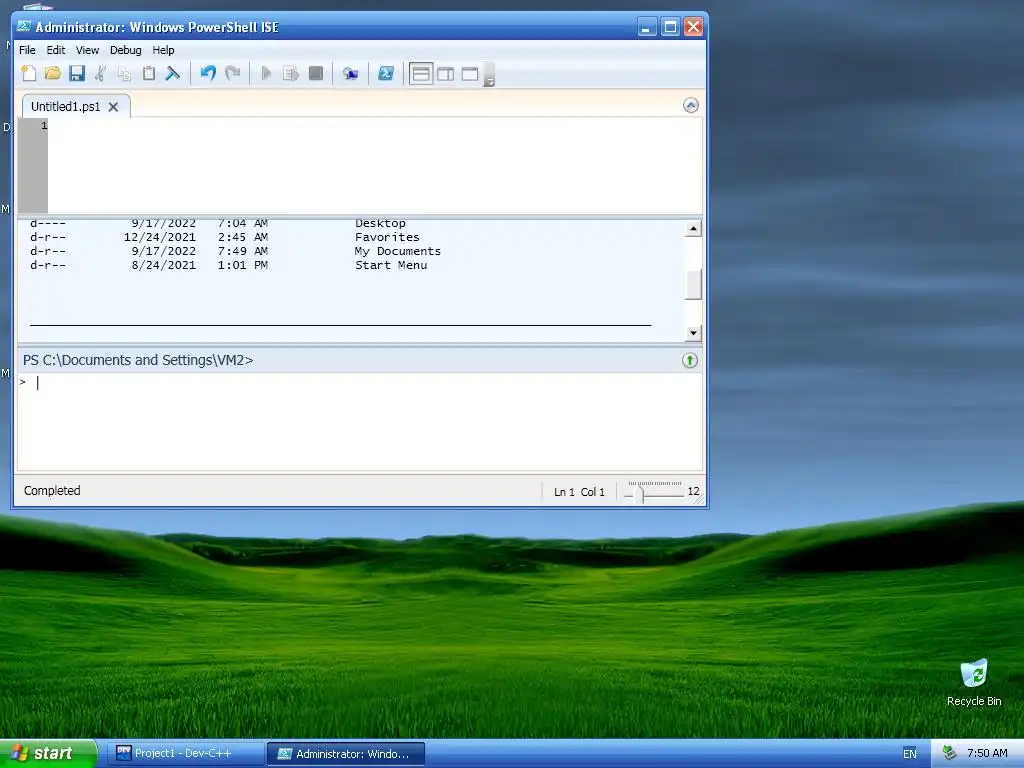The image size is (1024, 768).
Task: Open the File menu
Action: 27,50
